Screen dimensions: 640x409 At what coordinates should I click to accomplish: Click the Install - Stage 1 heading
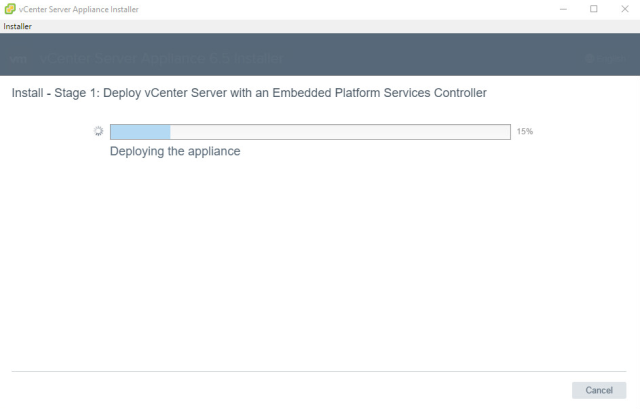point(249,93)
